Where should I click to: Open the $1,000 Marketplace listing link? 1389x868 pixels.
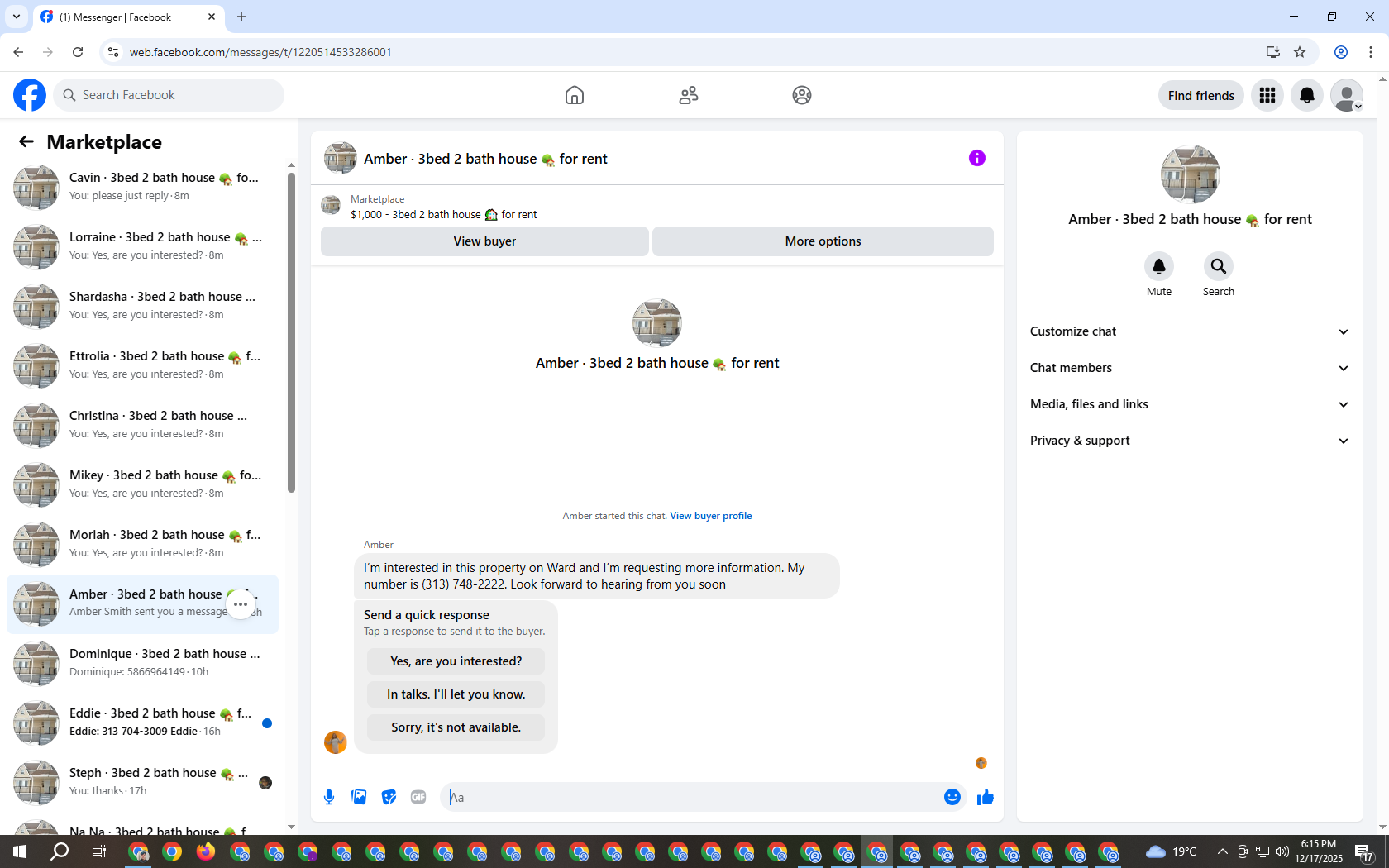point(443,214)
